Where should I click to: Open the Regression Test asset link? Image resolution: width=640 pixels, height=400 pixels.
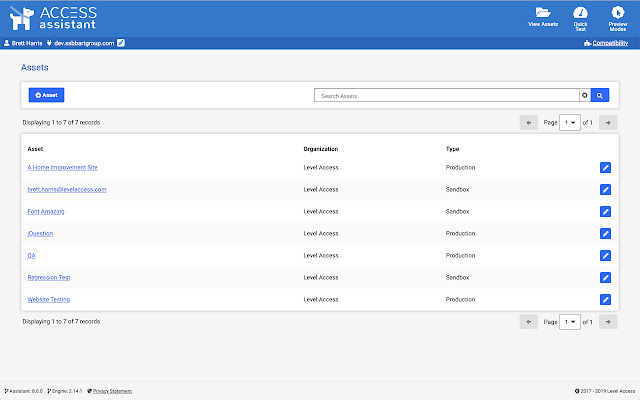coord(49,277)
